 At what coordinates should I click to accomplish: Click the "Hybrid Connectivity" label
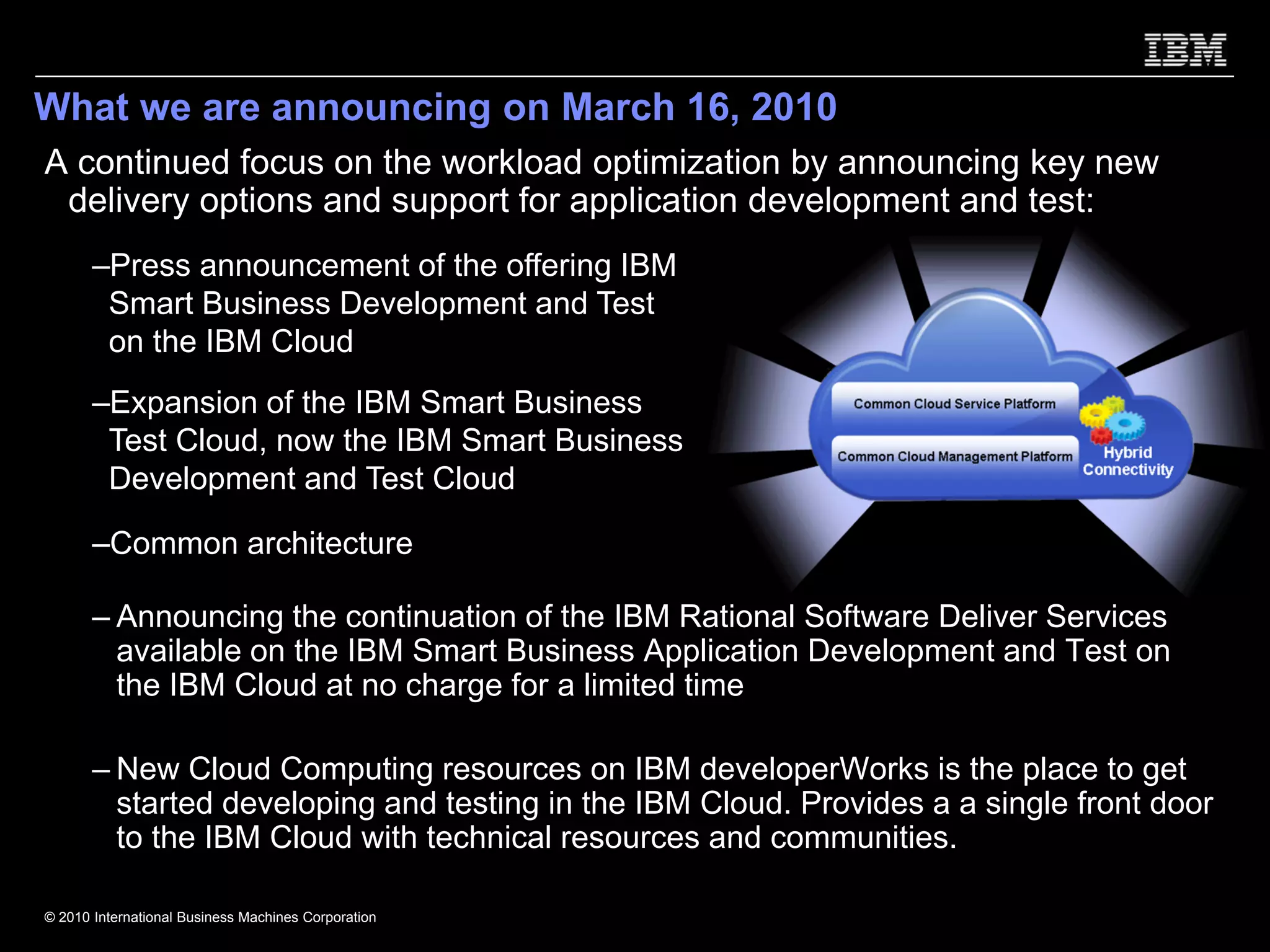tap(1128, 461)
